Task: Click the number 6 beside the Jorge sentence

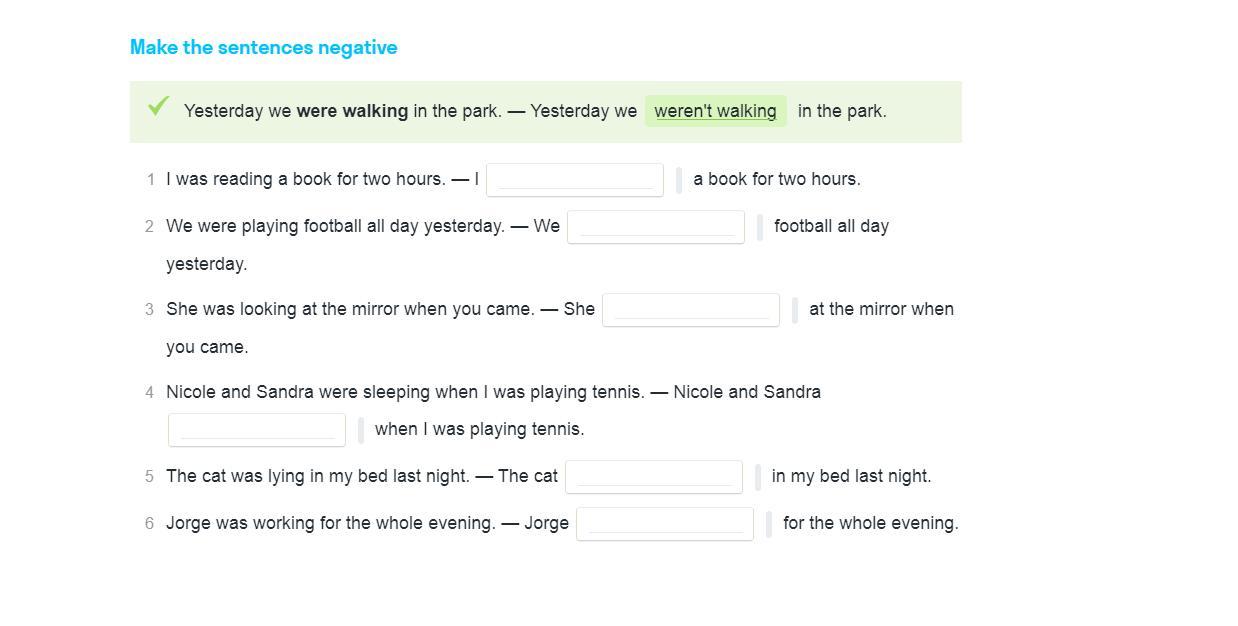Action: (x=149, y=524)
